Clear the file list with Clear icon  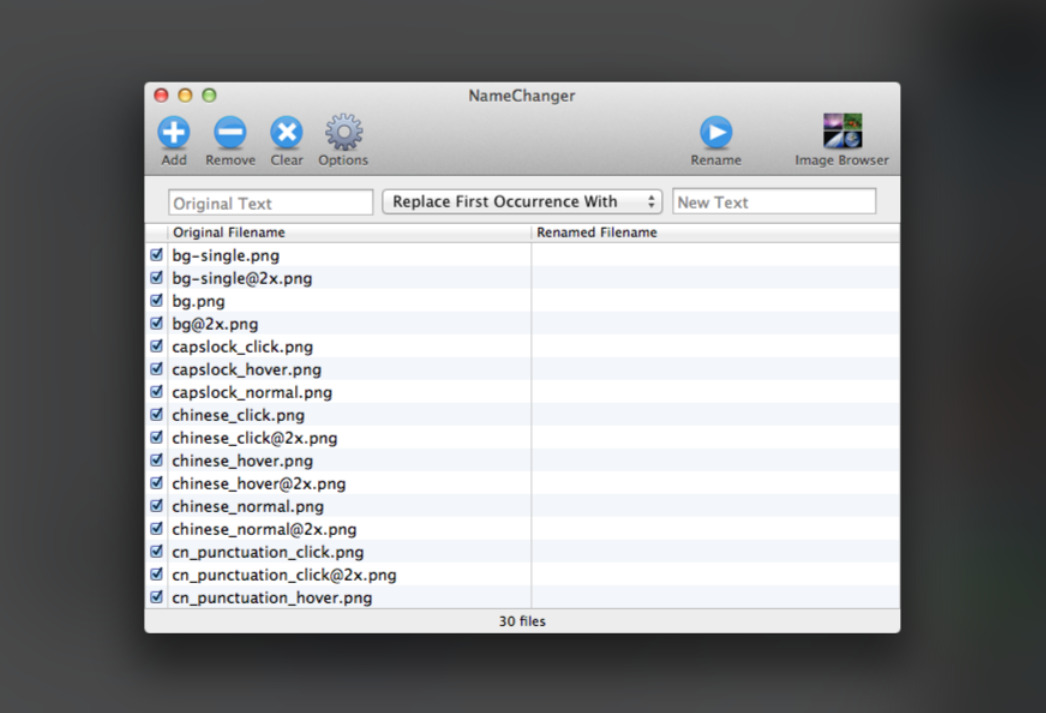286,132
